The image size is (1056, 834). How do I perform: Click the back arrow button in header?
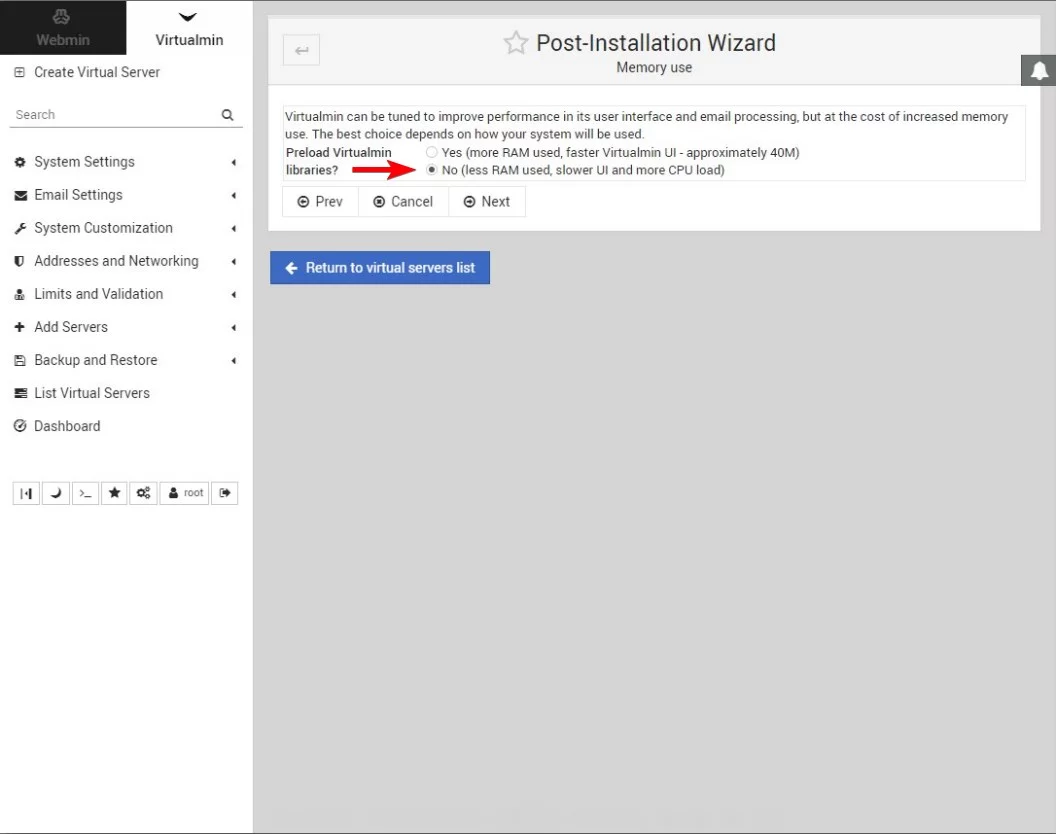tap(301, 51)
